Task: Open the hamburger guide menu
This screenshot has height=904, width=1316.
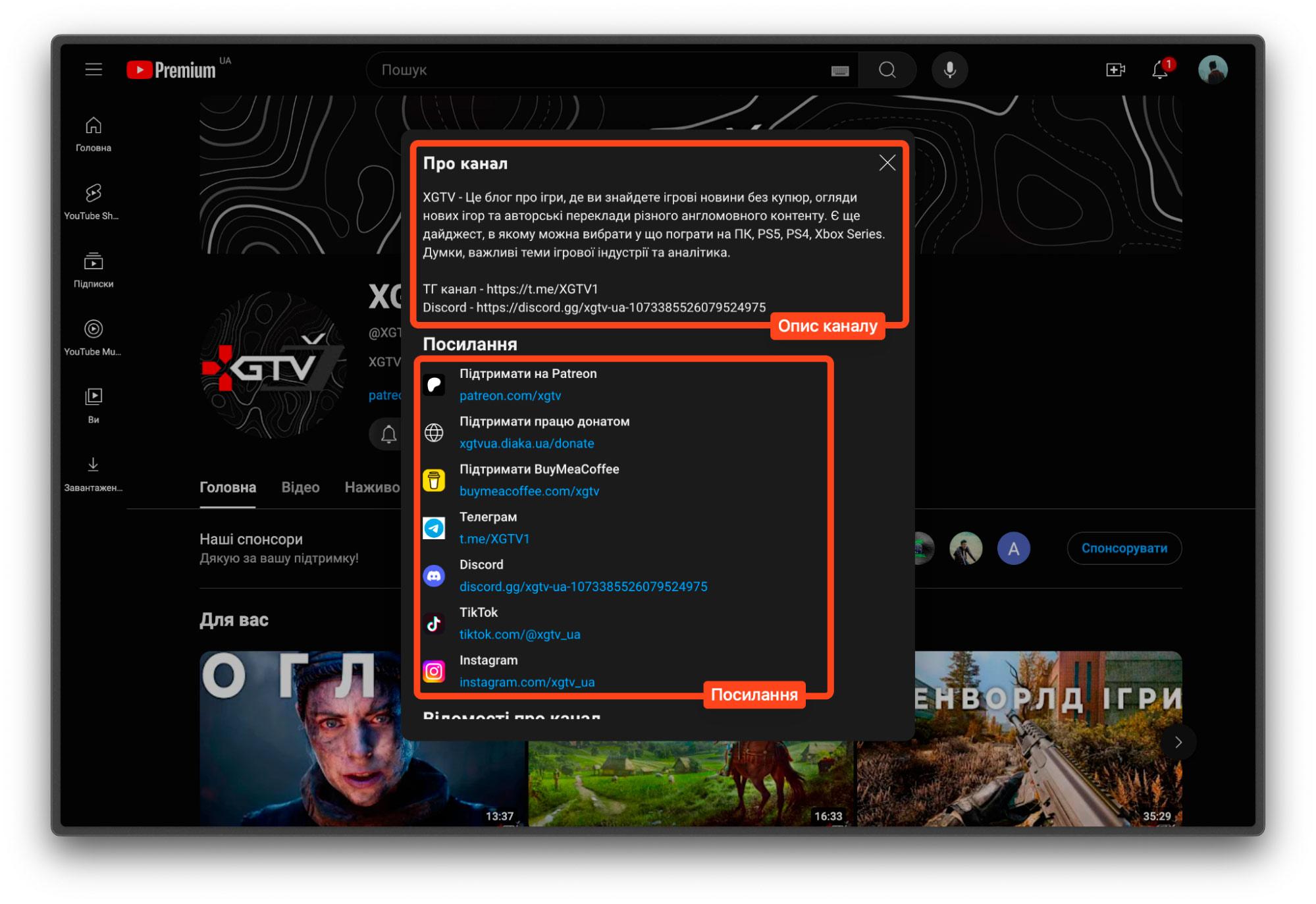Action: [x=93, y=70]
